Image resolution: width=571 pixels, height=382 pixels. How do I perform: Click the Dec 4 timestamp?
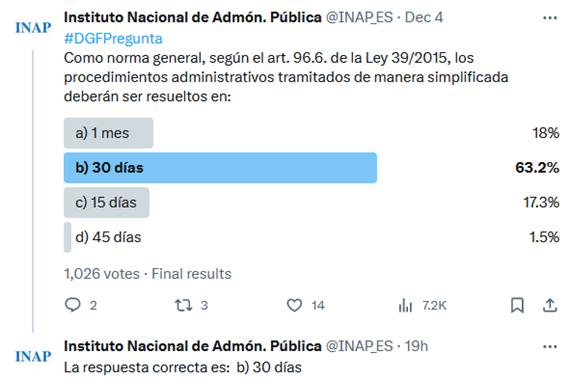pos(424,17)
